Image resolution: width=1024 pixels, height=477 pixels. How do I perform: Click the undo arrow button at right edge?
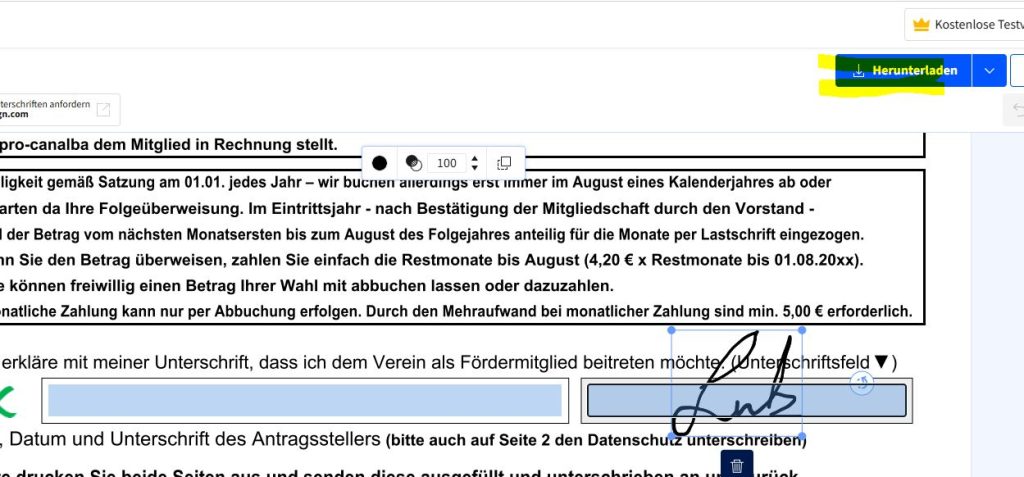pos(1017,109)
